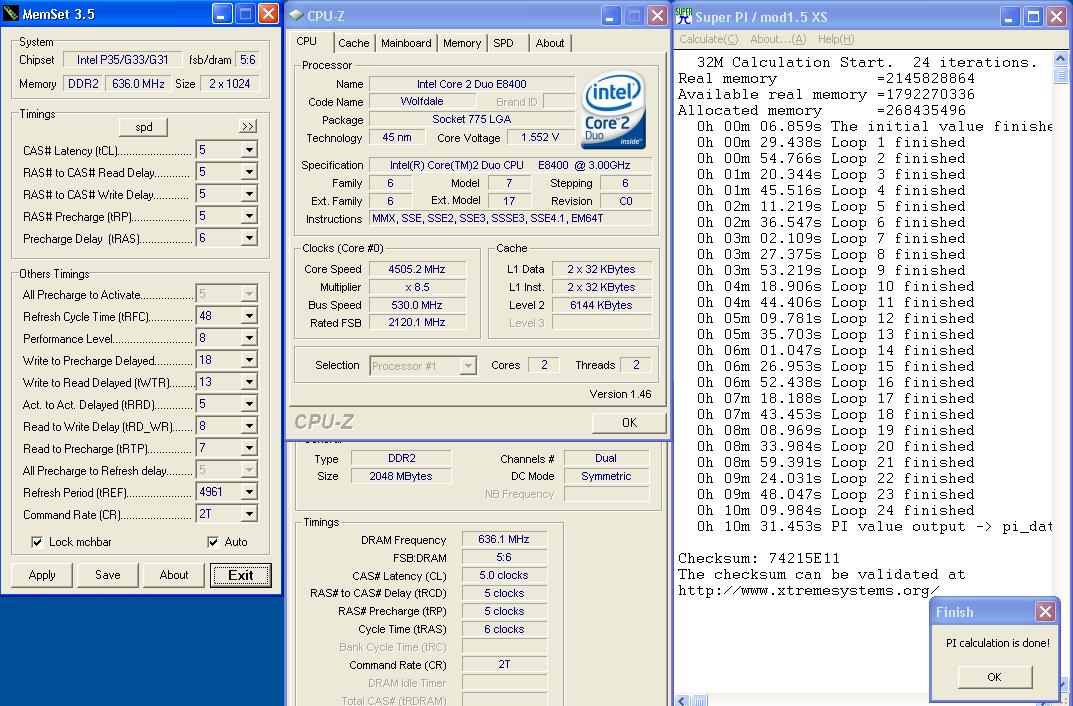Viewport: 1073px width, 706px height.
Task: Open Read to Precharge (tRTP) dropdown
Action: tap(249, 448)
